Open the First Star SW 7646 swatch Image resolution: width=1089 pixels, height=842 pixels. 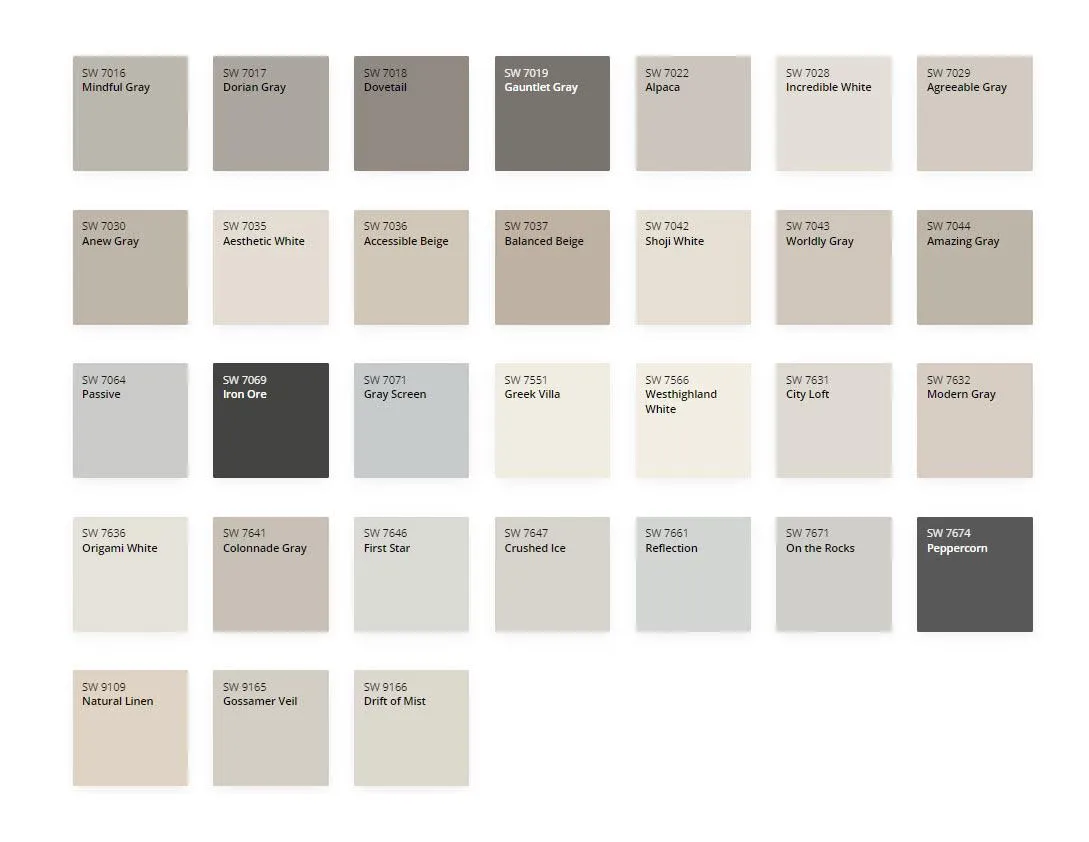click(x=412, y=575)
